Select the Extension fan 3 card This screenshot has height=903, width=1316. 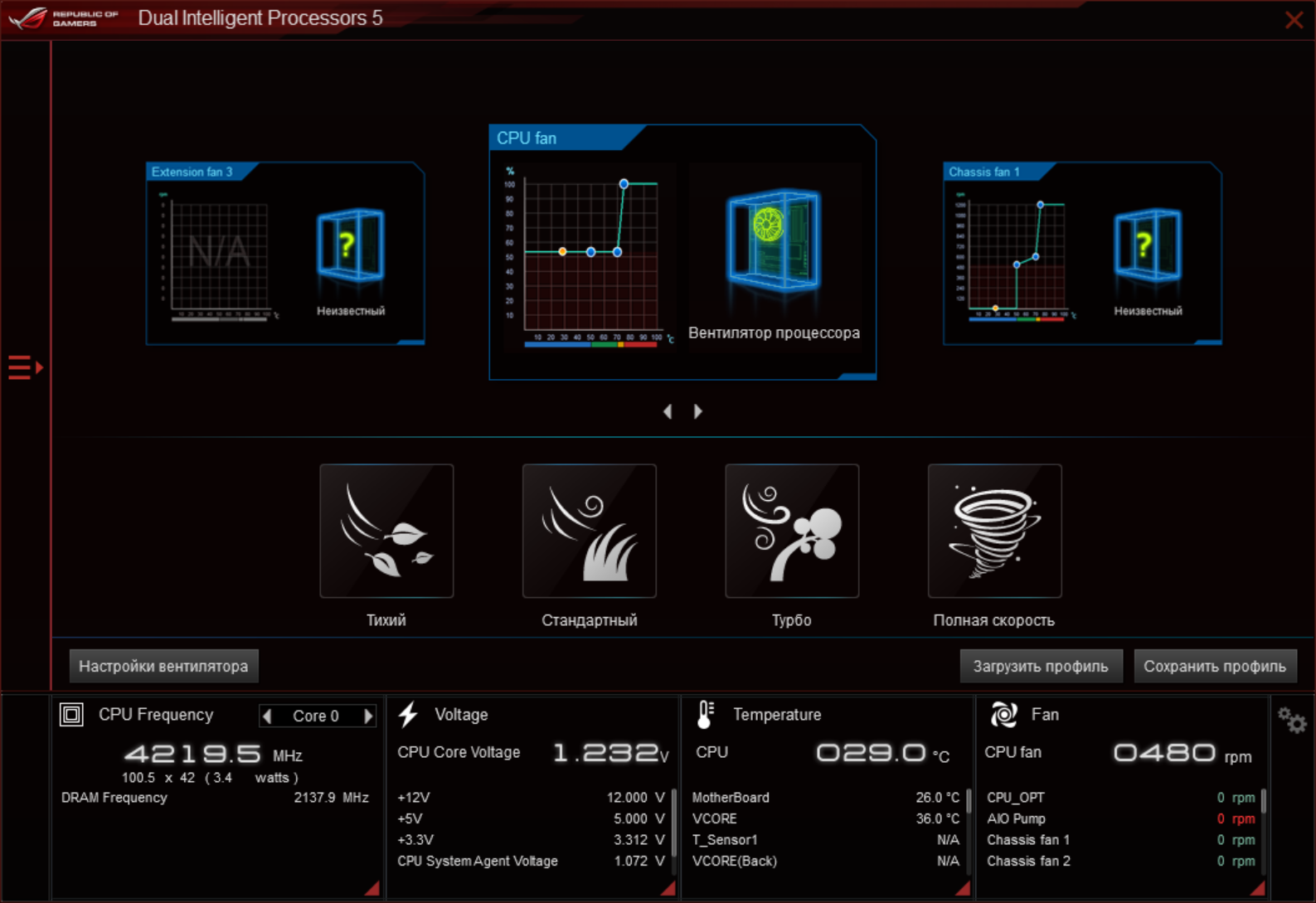285,253
